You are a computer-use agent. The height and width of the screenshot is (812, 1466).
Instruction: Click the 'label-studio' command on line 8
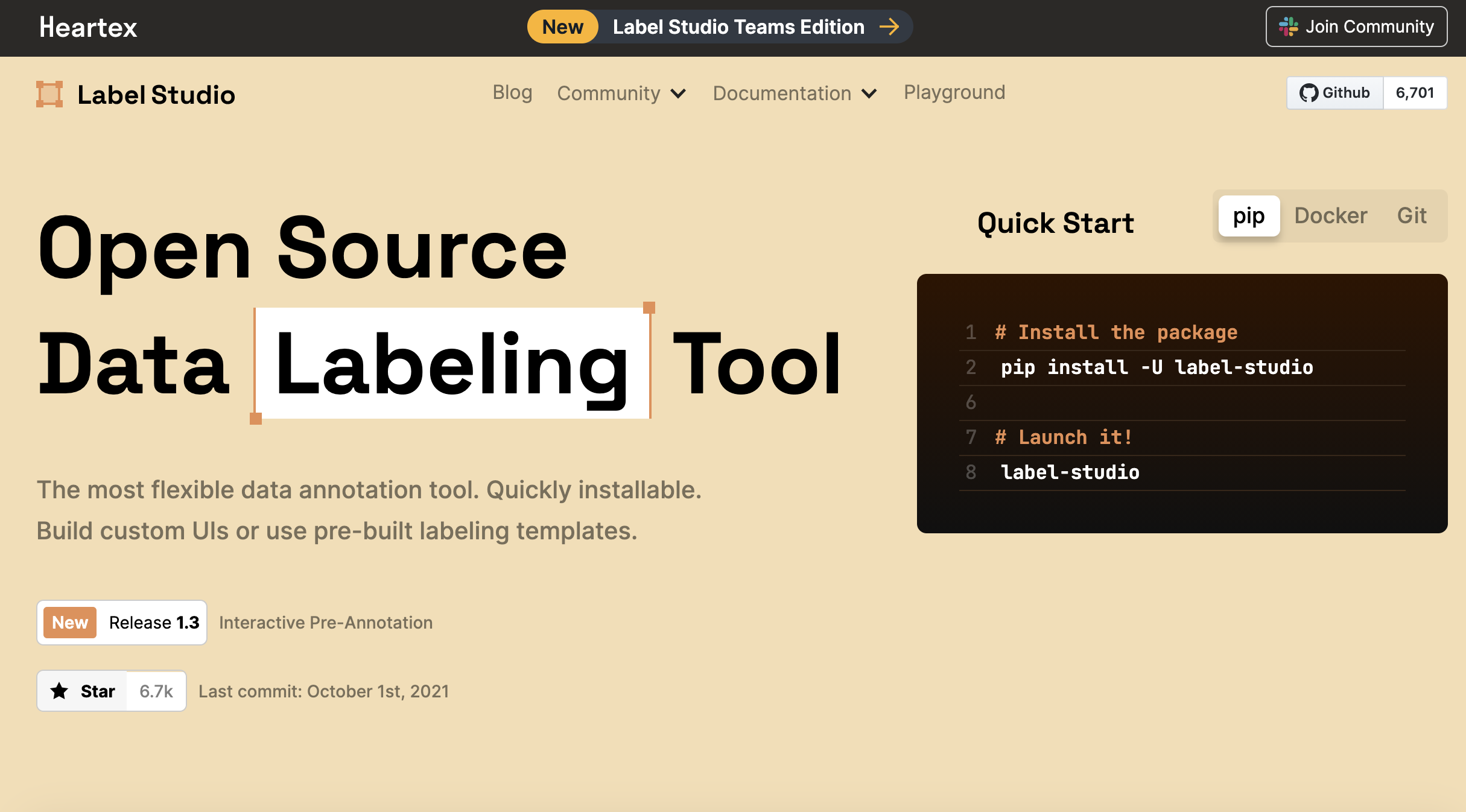1070,472
